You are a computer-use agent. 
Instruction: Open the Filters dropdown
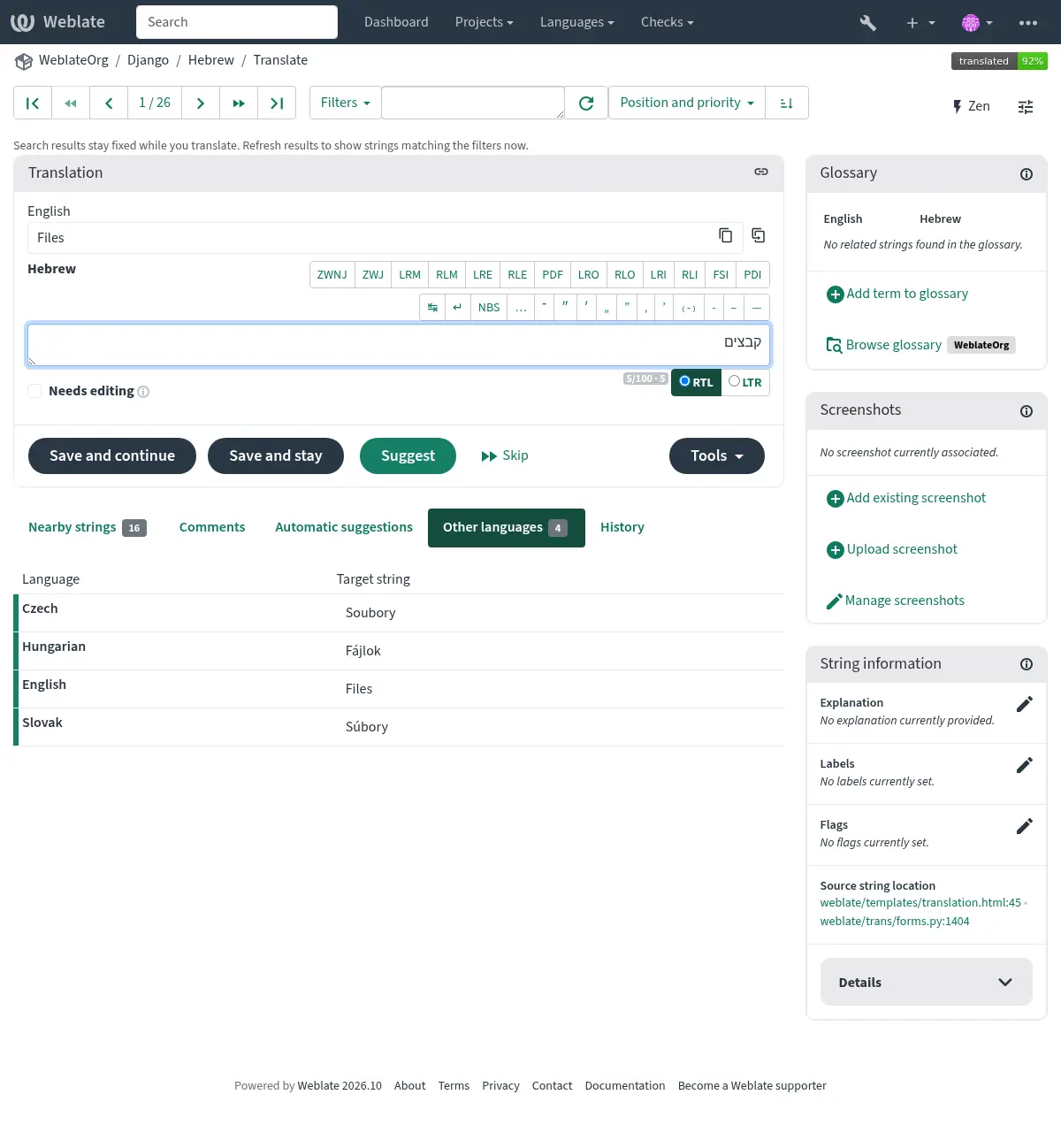pos(345,103)
